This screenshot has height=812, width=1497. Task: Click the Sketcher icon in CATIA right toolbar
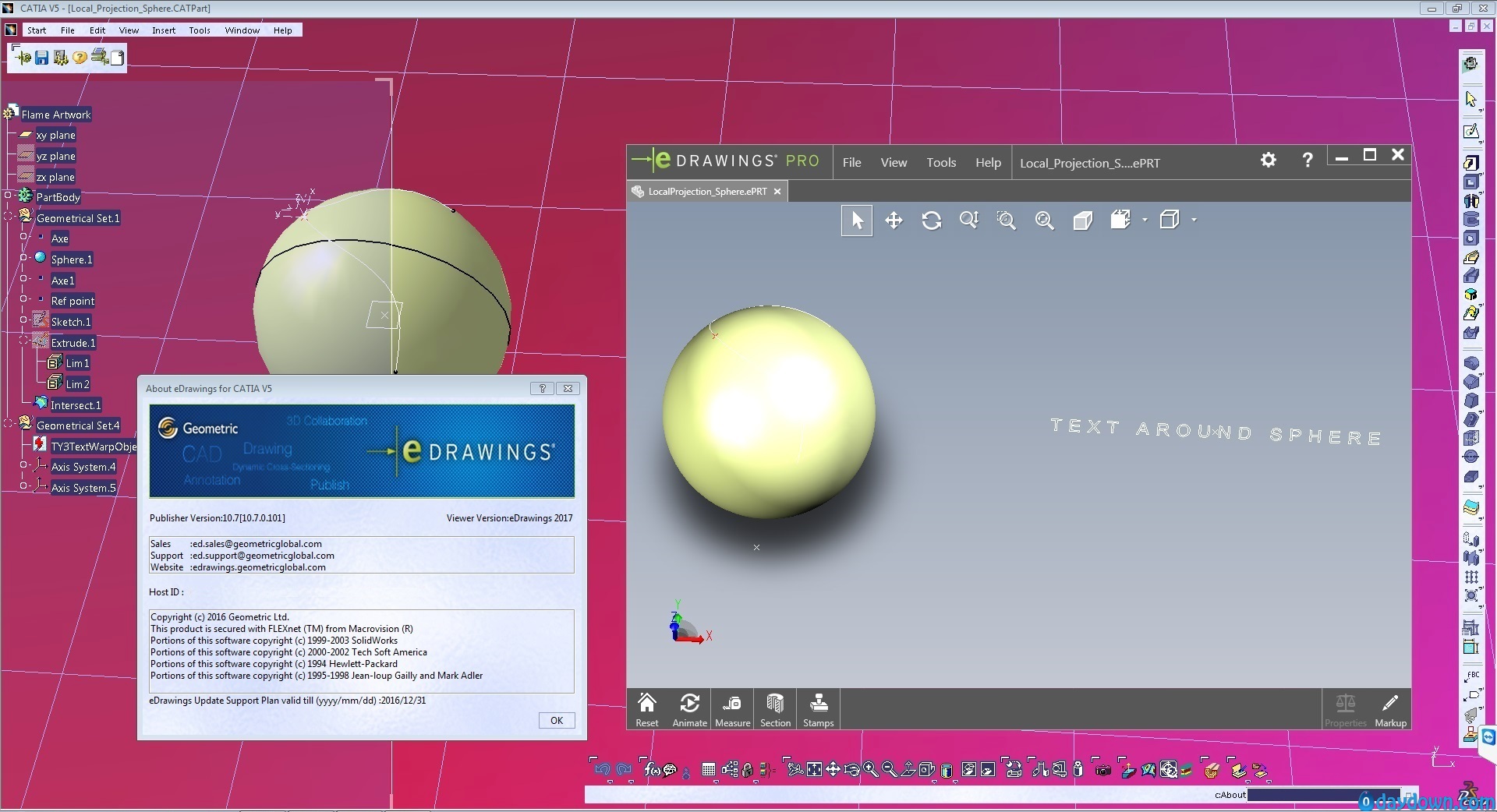click(1471, 131)
